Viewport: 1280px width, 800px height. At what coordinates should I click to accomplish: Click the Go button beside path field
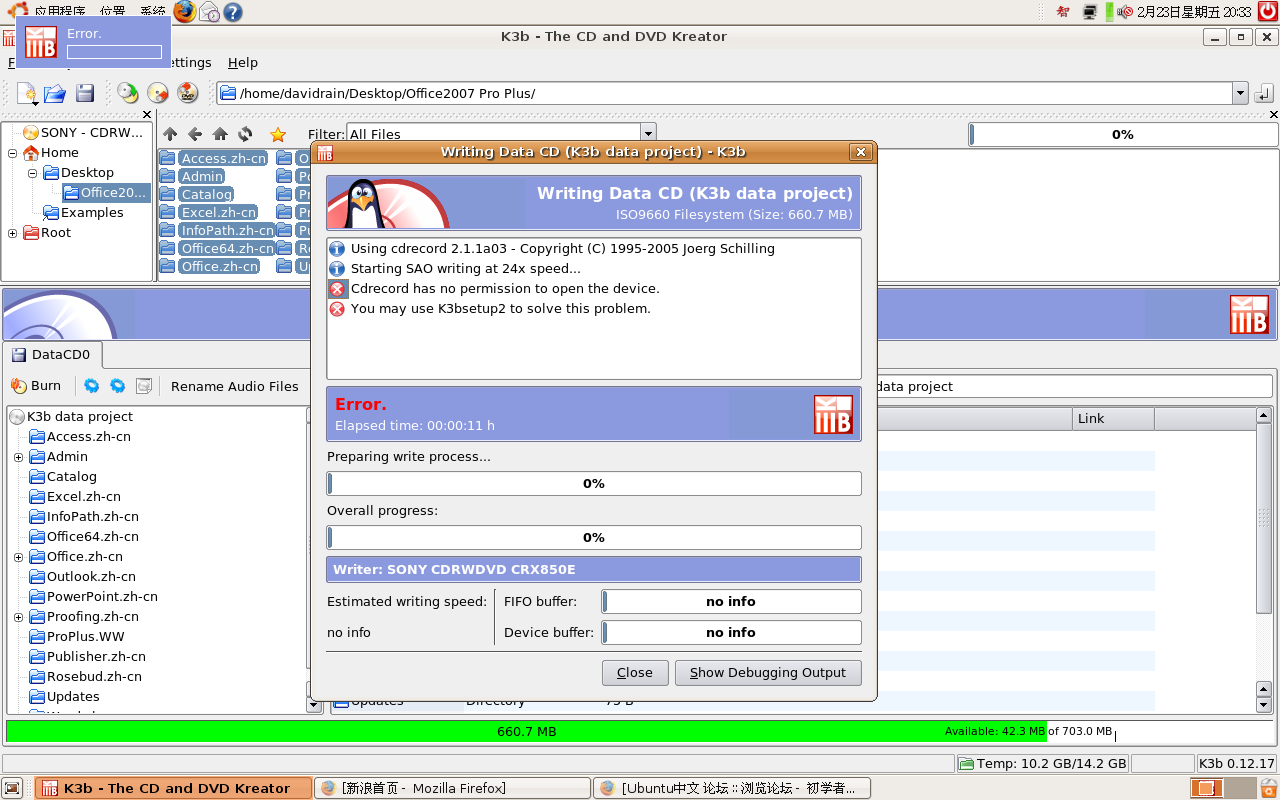pos(1263,93)
